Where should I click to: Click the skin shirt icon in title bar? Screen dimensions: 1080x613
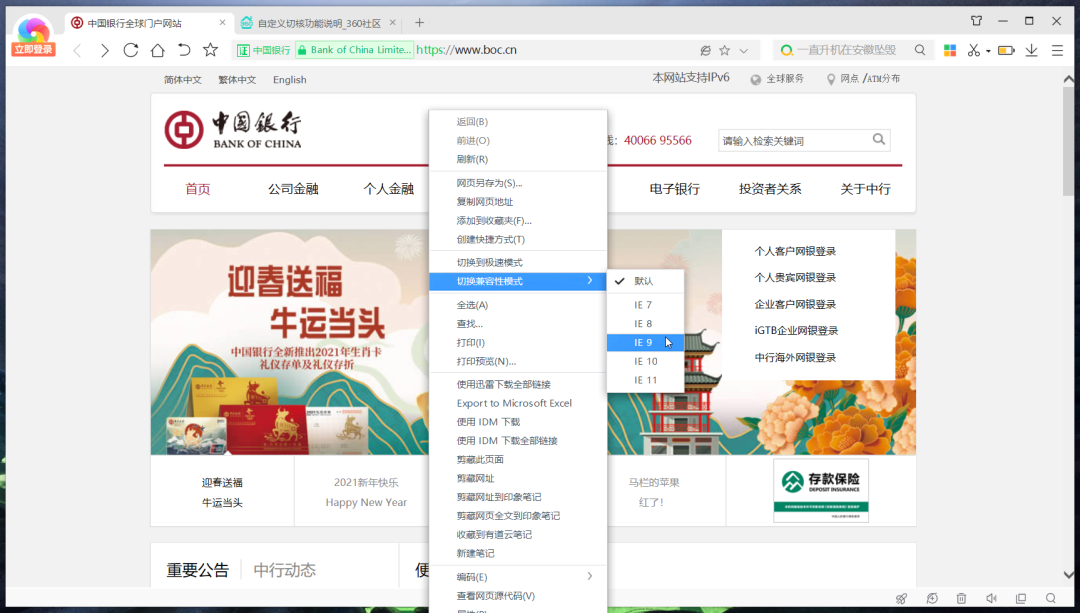tap(977, 21)
